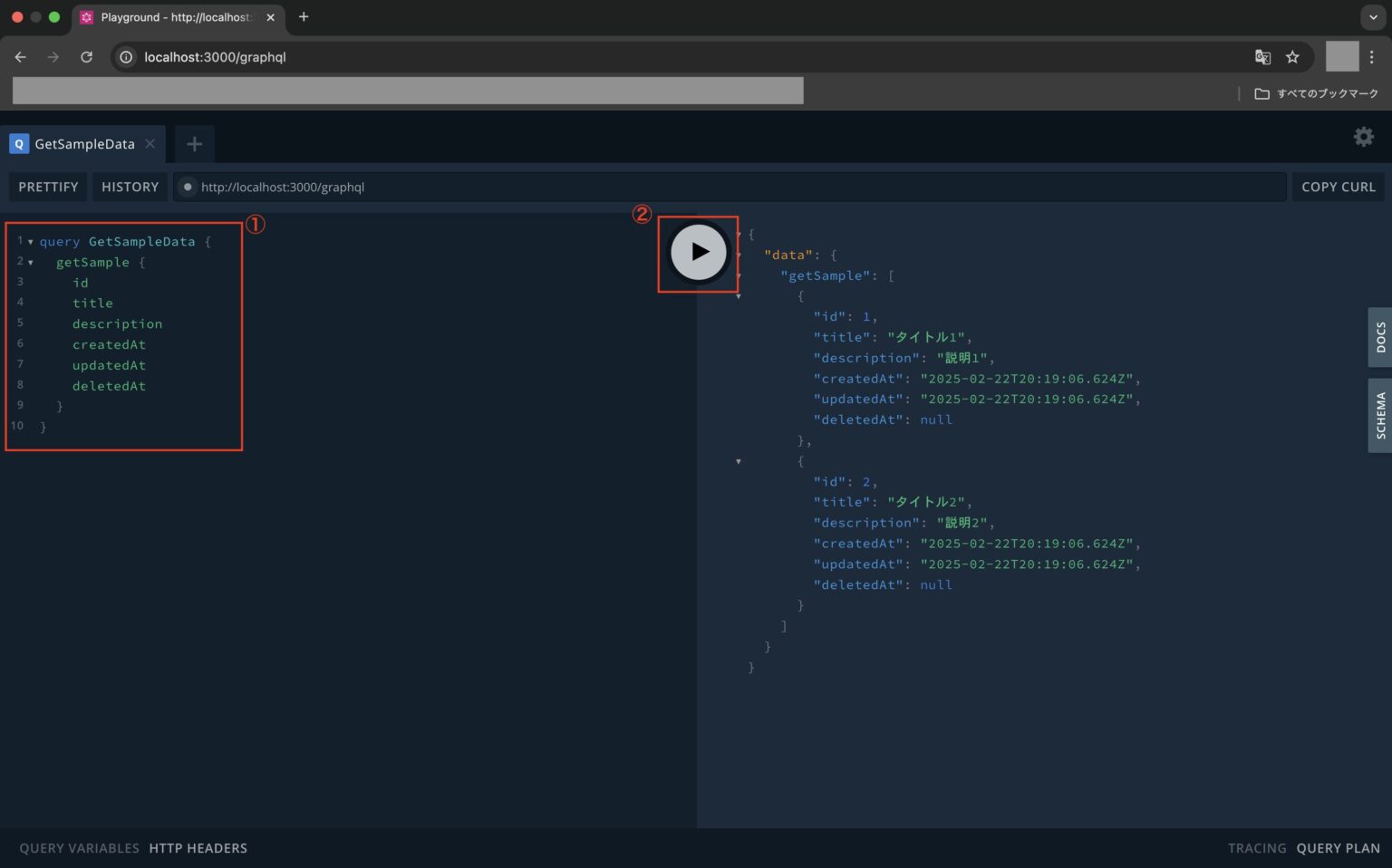Image resolution: width=1392 pixels, height=868 pixels.
Task: Open the DOCS sidebar panel
Action: tap(1379, 337)
